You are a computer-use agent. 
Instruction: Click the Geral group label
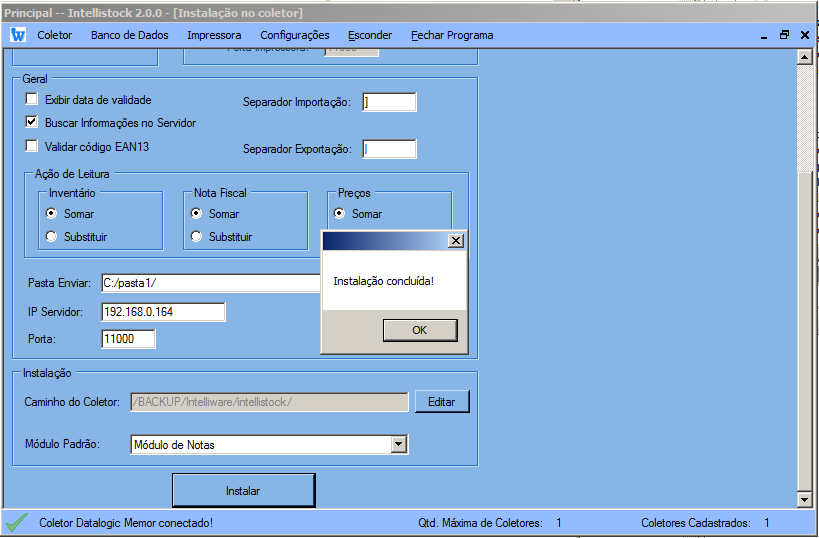(35, 79)
